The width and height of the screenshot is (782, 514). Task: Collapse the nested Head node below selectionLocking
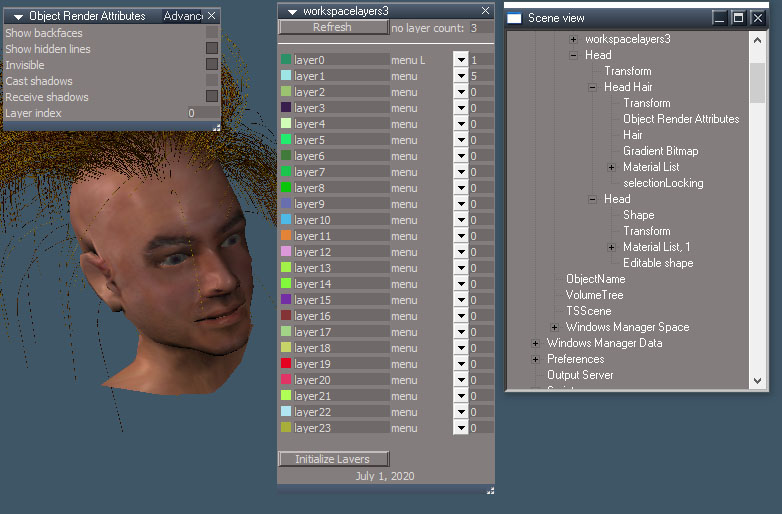coord(592,199)
